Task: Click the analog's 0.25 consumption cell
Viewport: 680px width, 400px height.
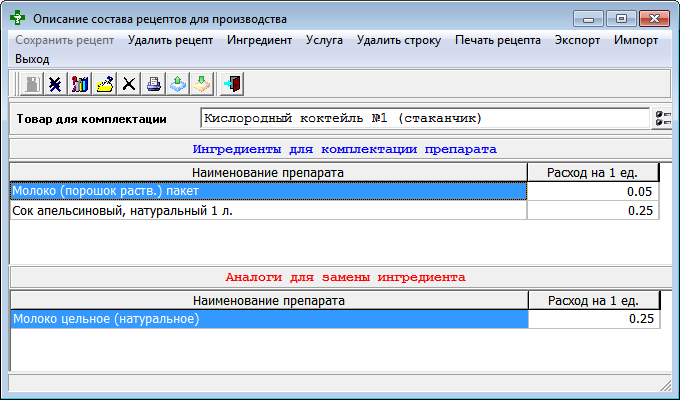Action: [x=594, y=319]
